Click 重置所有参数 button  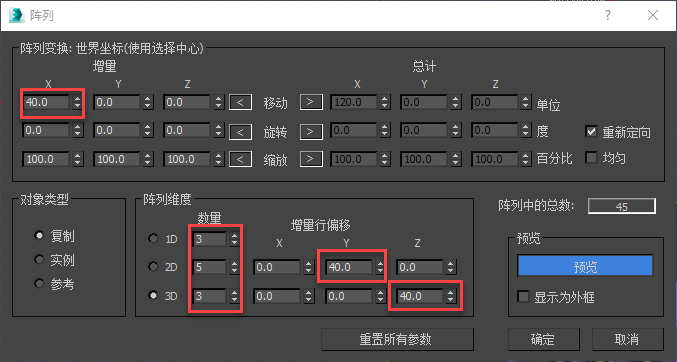pyautogui.click(x=397, y=339)
